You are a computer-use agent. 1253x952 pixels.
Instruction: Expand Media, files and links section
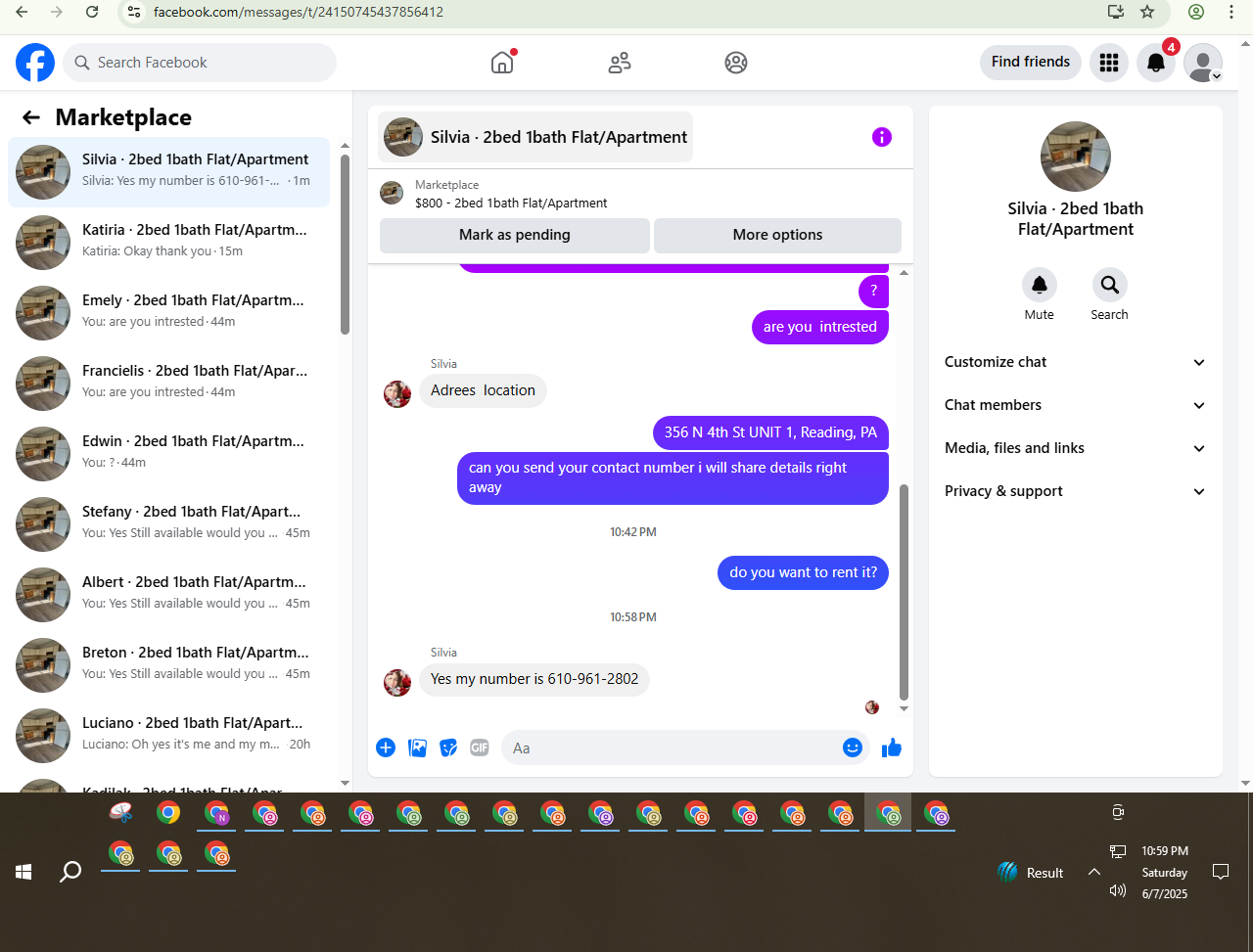(1075, 448)
